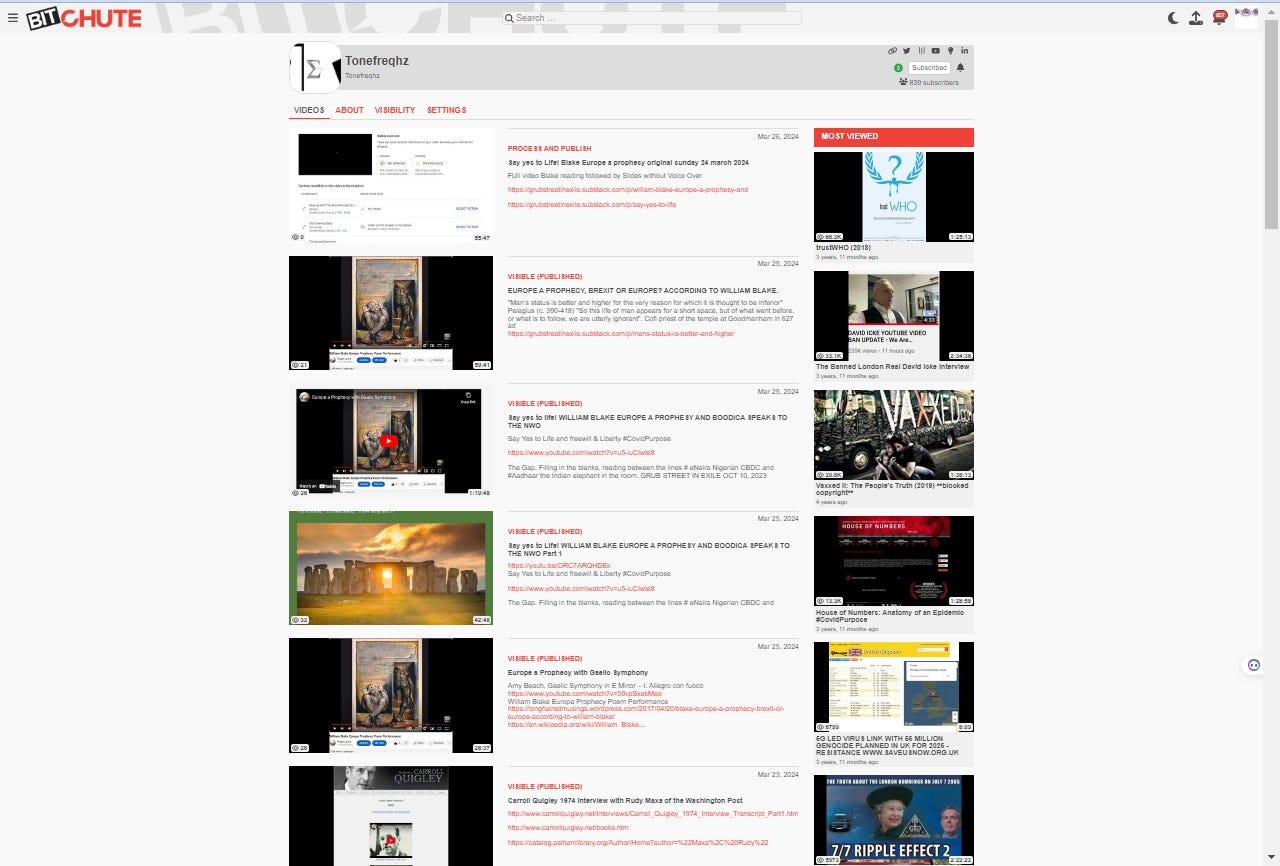Open Carroll Quigley video thumbnail

(x=391, y=816)
